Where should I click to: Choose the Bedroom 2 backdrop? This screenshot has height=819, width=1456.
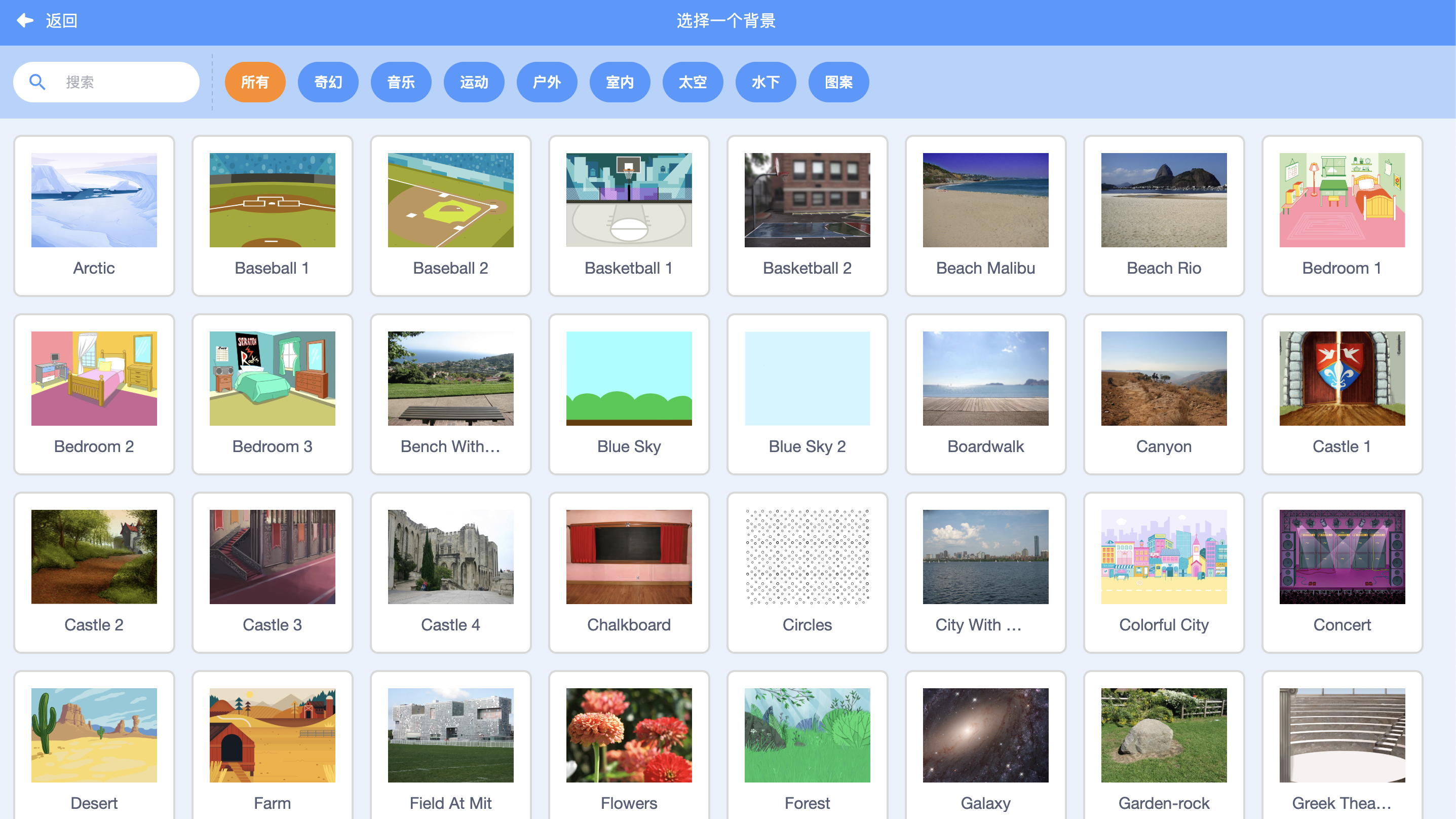point(94,394)
